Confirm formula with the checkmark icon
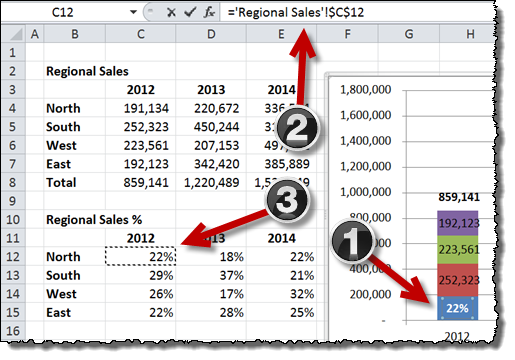515x360 pixels. (x=190, y=12)
